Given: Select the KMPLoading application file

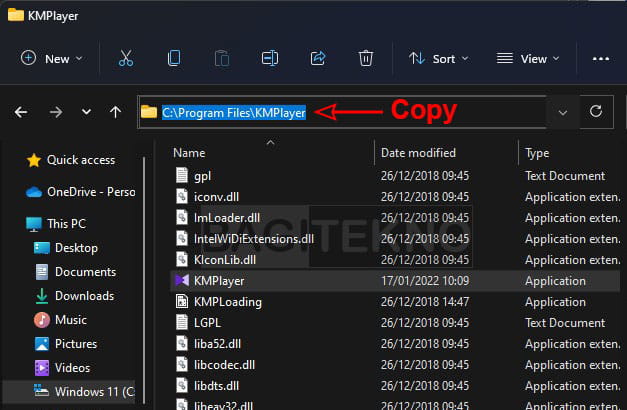Looking at the screenshot, I should point(395,302).
